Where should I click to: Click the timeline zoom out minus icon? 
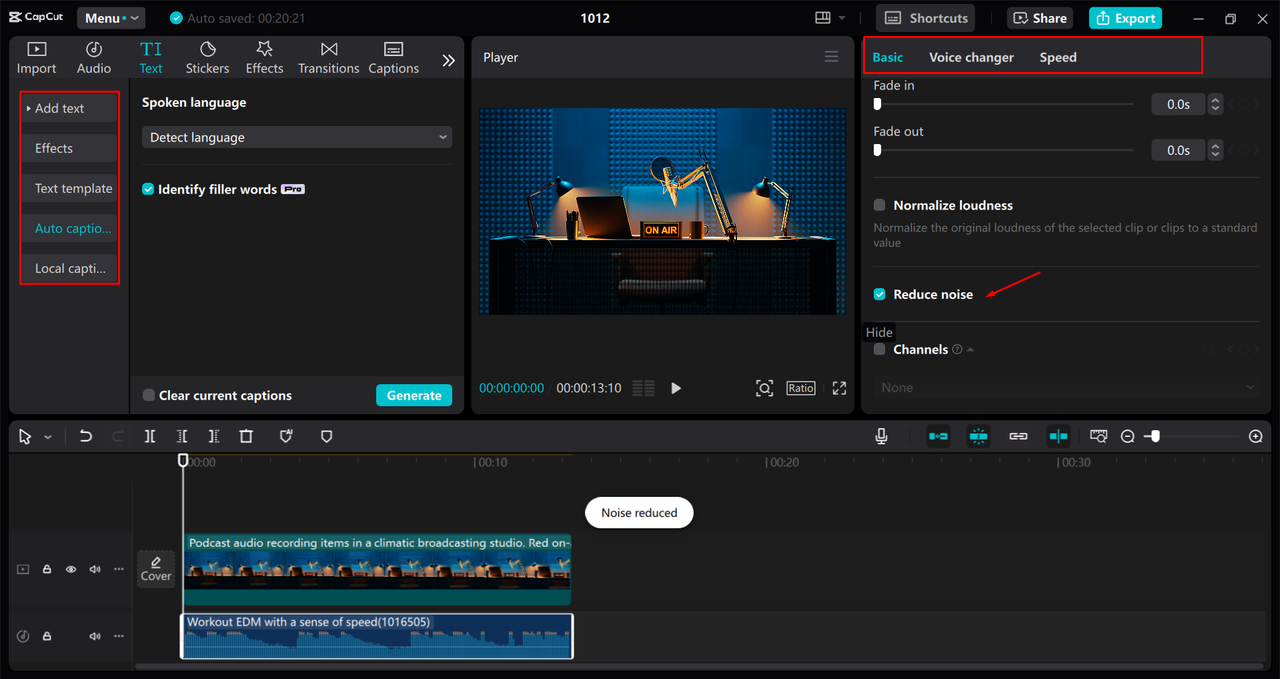pyautogui.click(x=1128, y=437)
